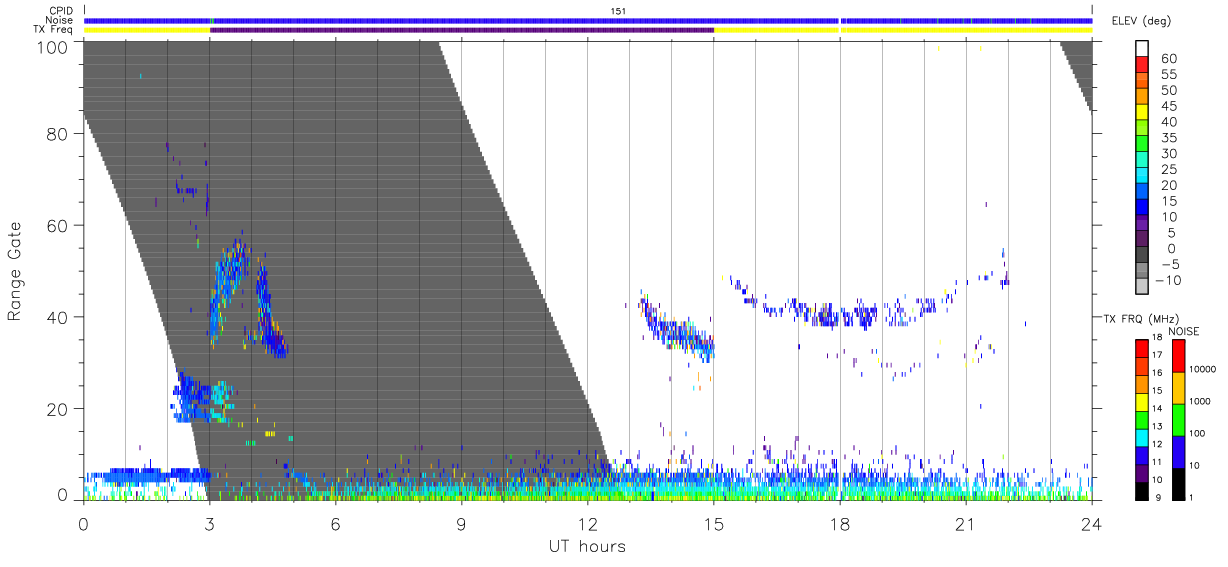
Task: Click x-axis tick label "15" under UT hours
Action: [x=713, y=524]
